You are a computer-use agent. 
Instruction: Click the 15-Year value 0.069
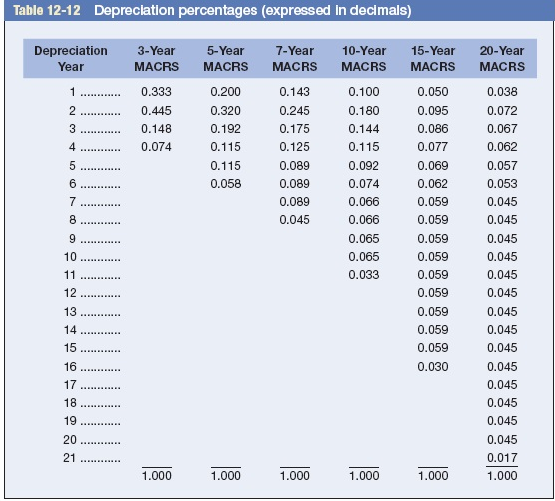[x=433, y=166]
